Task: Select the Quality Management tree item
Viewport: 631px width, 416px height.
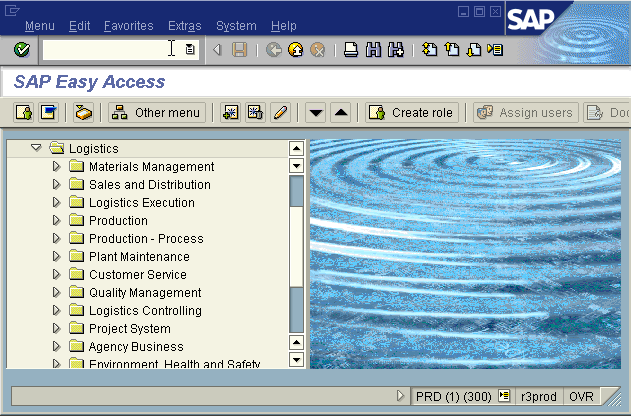Action: (x=144, y=293)
